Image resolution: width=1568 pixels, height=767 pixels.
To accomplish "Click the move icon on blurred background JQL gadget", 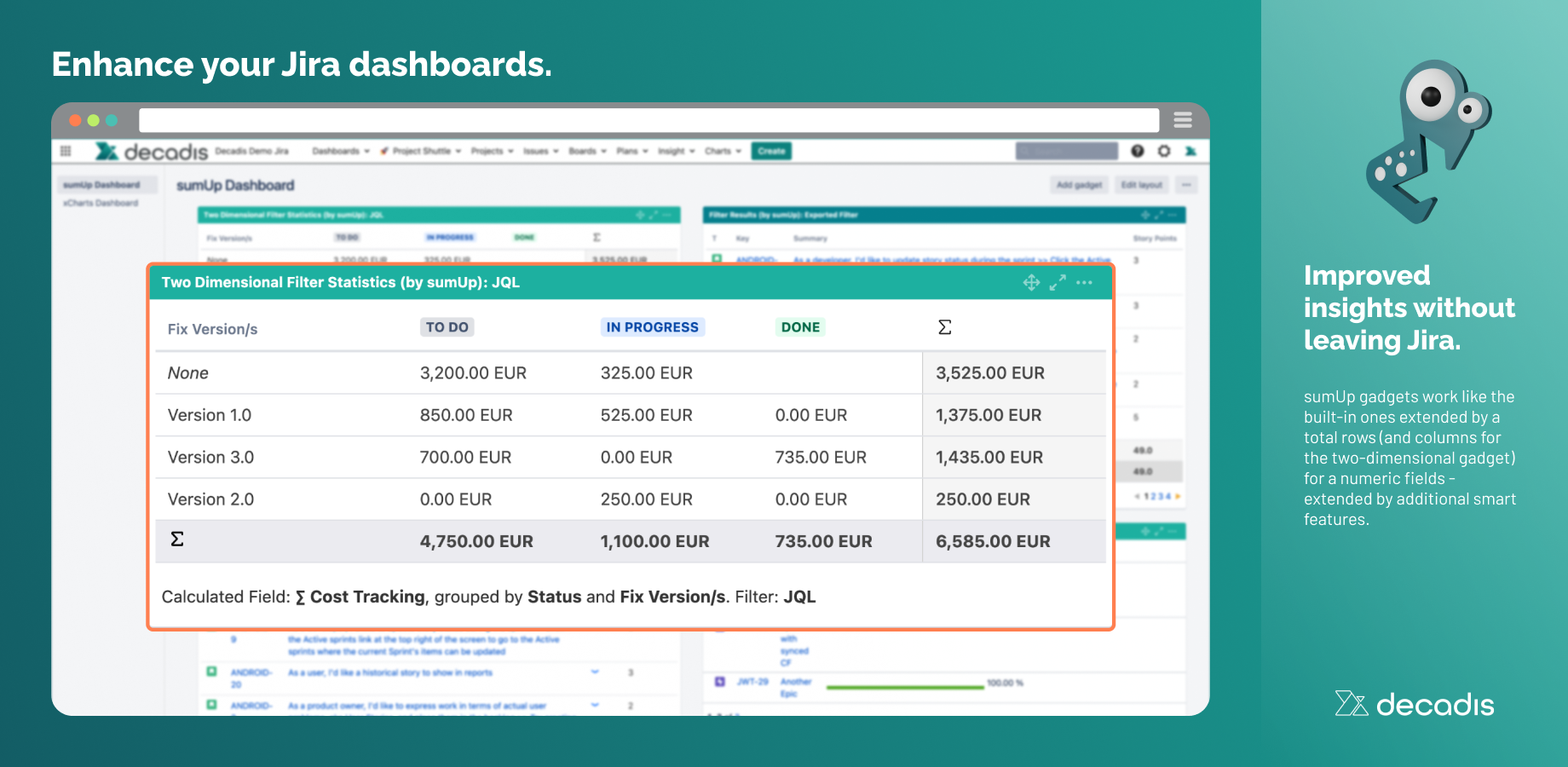I will [640, 215].
